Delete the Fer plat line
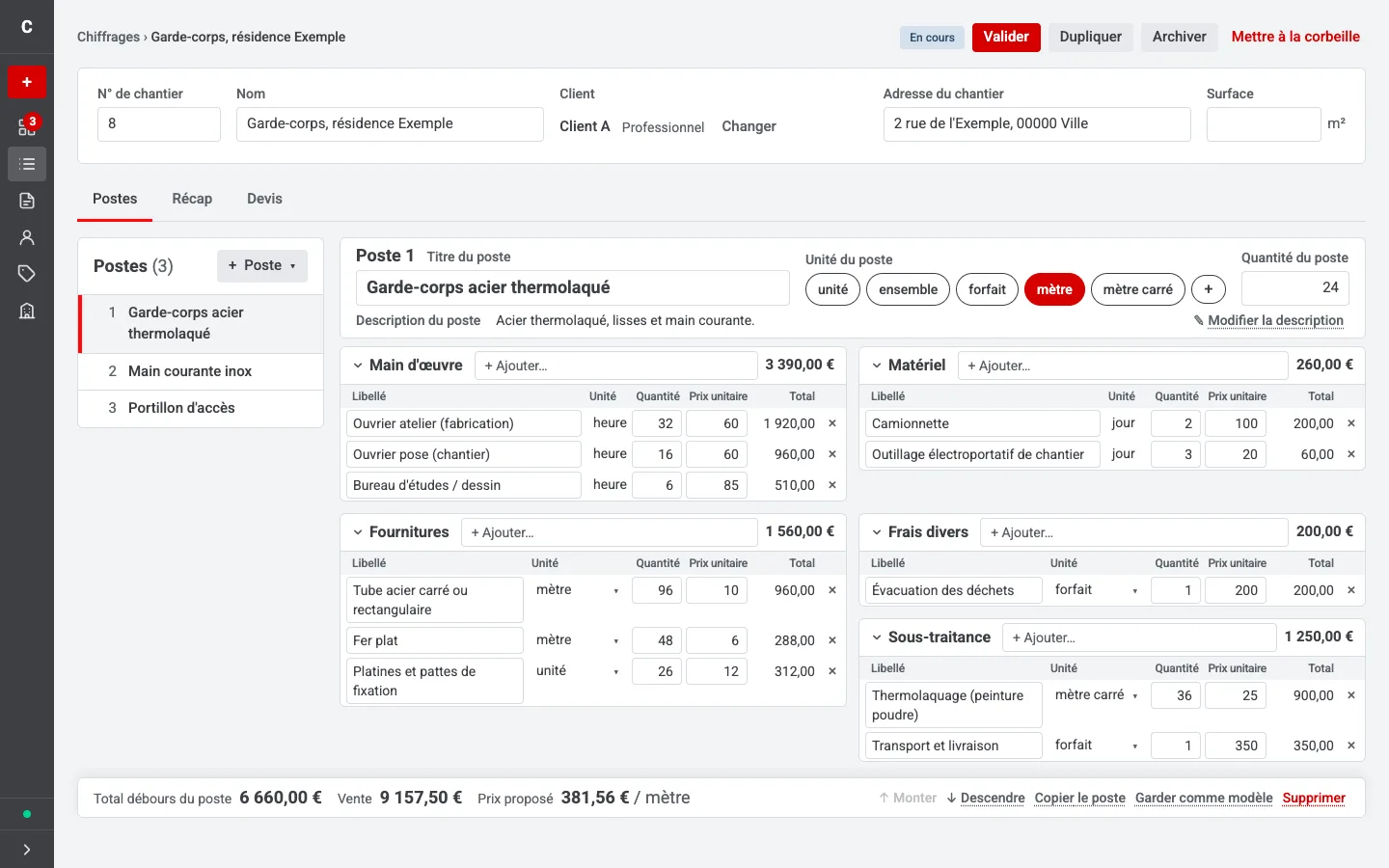This screenshot has width=1389, height=868. point(832,640)
